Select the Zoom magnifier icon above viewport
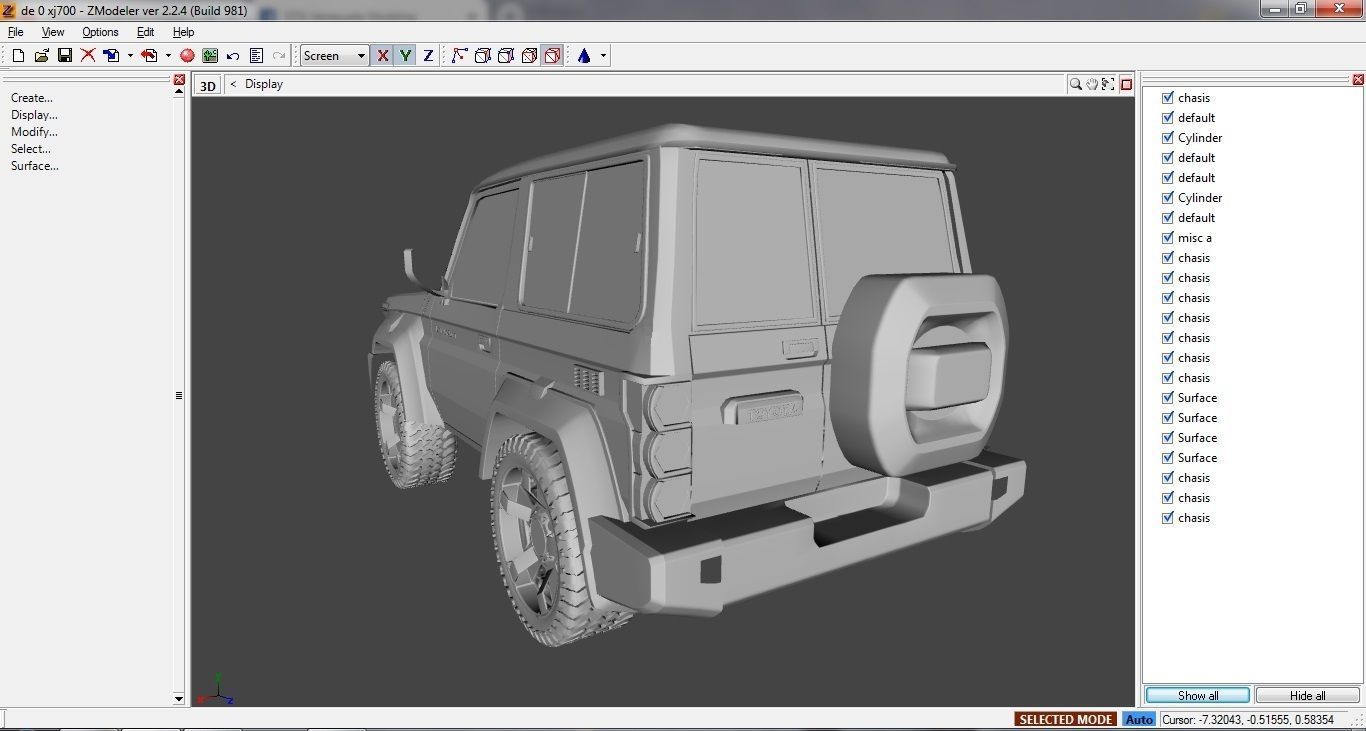Image resolution: width=1366 pixels, height=731 pixels. pyautogui.click(x=1075, y=84)
